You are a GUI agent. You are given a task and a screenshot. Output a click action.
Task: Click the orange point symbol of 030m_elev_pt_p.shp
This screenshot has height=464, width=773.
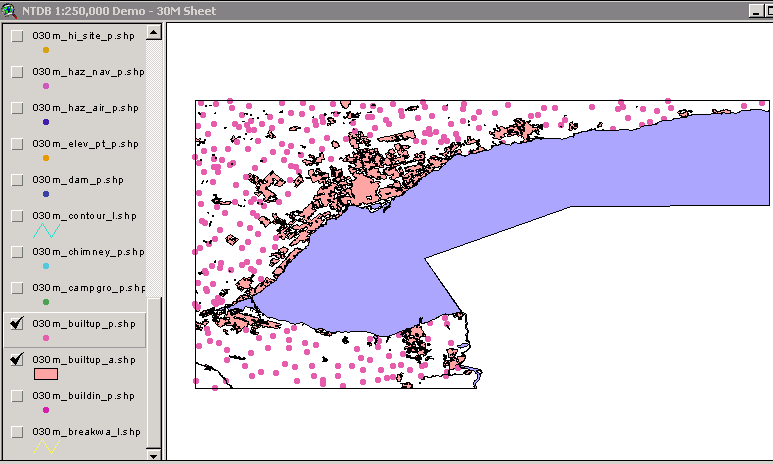point(46,158)
